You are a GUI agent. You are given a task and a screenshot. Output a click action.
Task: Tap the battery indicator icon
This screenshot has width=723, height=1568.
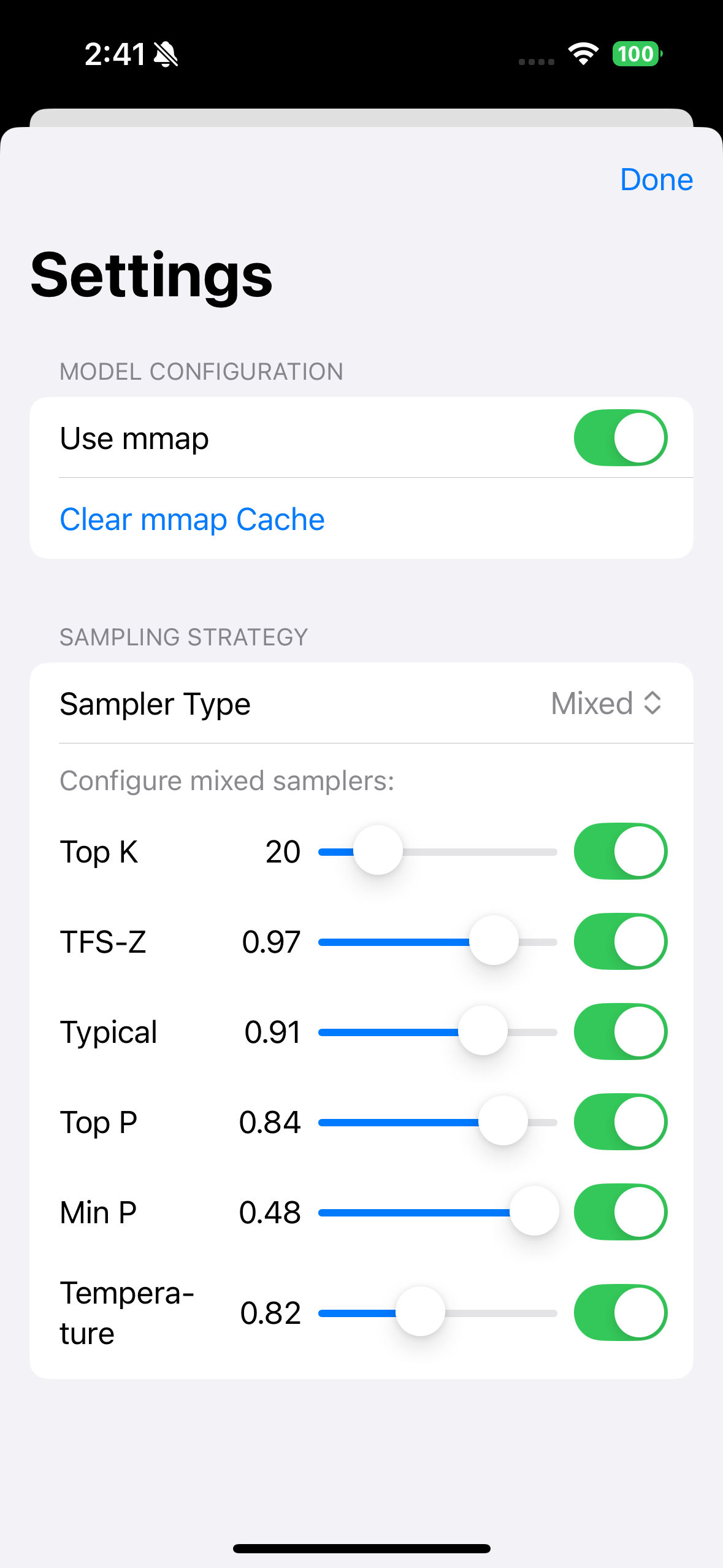637,54
